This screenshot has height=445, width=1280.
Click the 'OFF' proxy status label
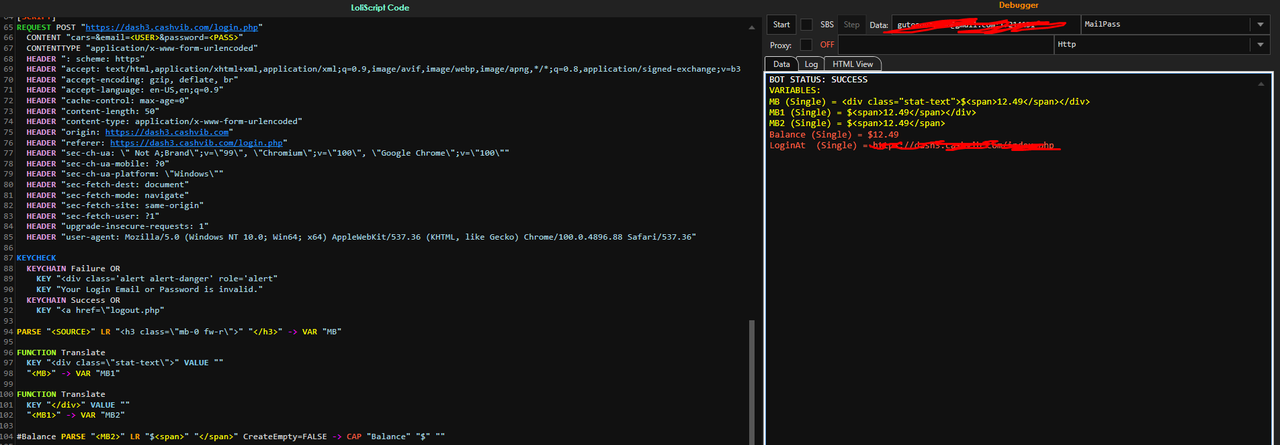point(827,45)
